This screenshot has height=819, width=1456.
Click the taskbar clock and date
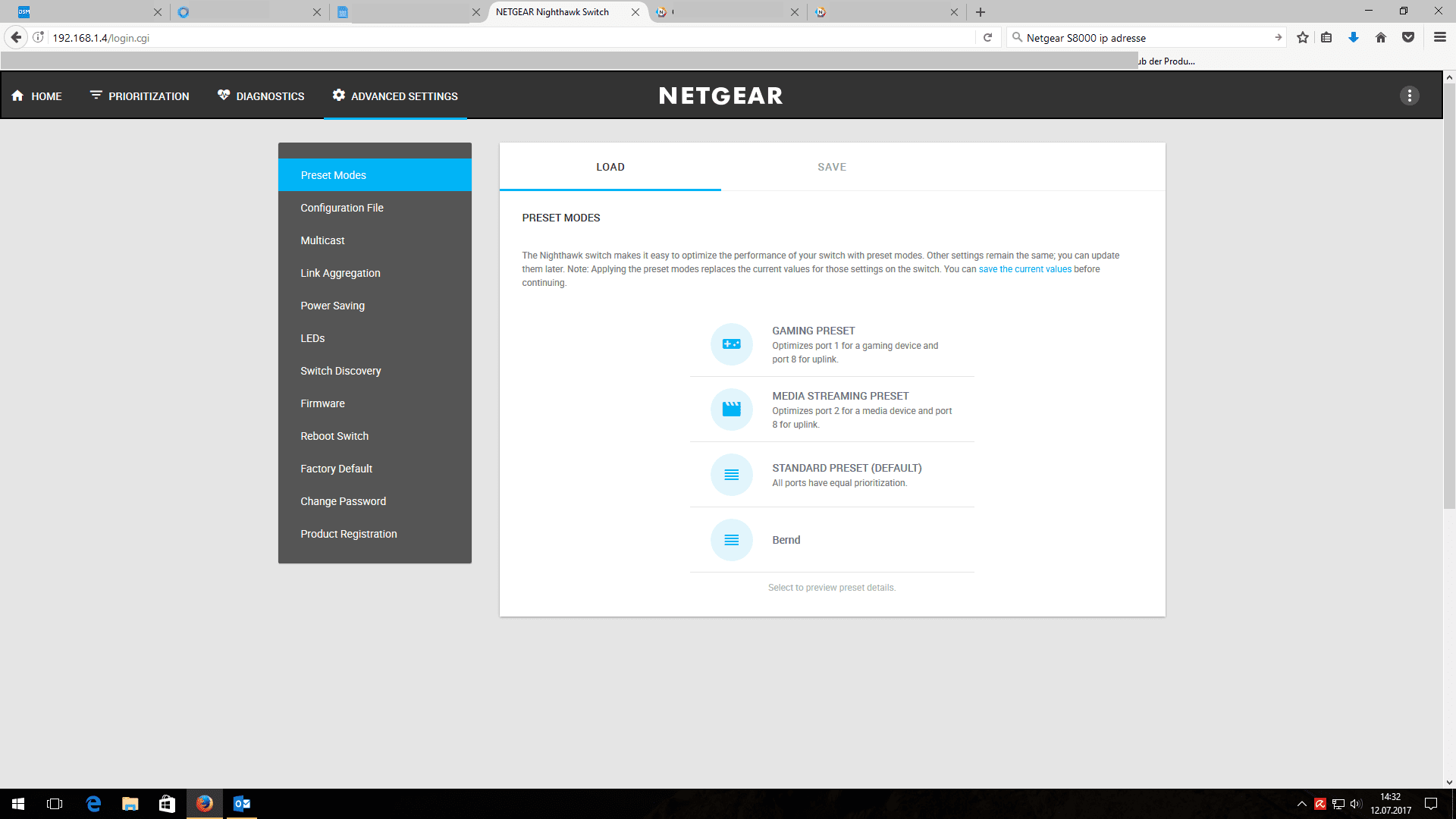(x=1391, y=804)
